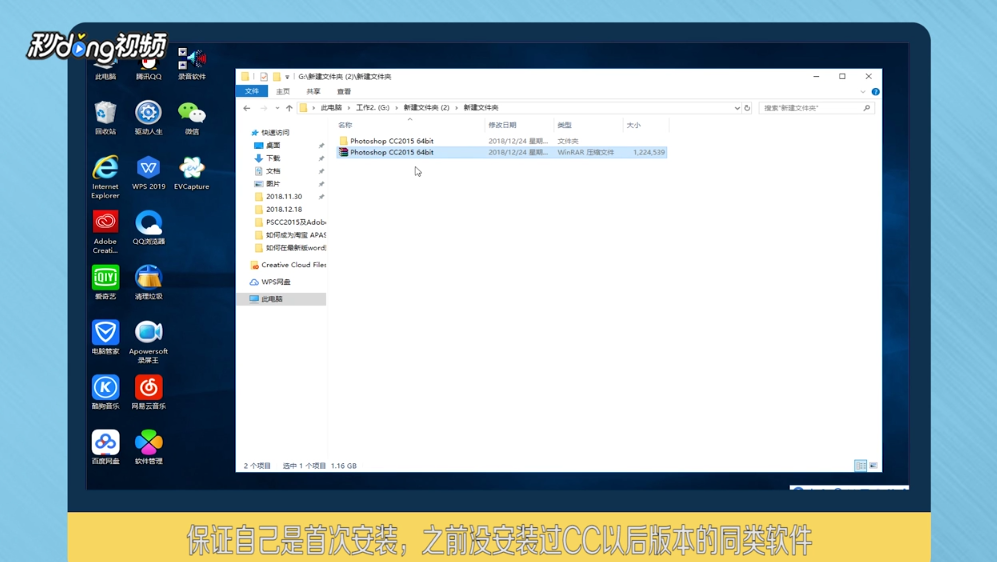Click 新建文件夹 (2) breadcrumb segment

pyautogui.click(x=426, y=108)
